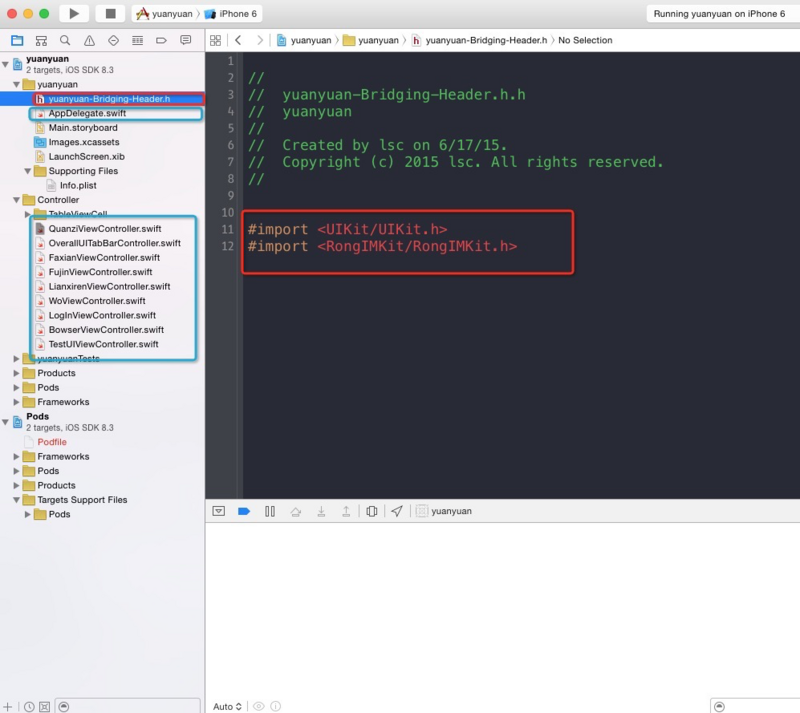Toggle source-control status filter icon
Viewport: 800px width, 713px height.
[x=45, y=707]
